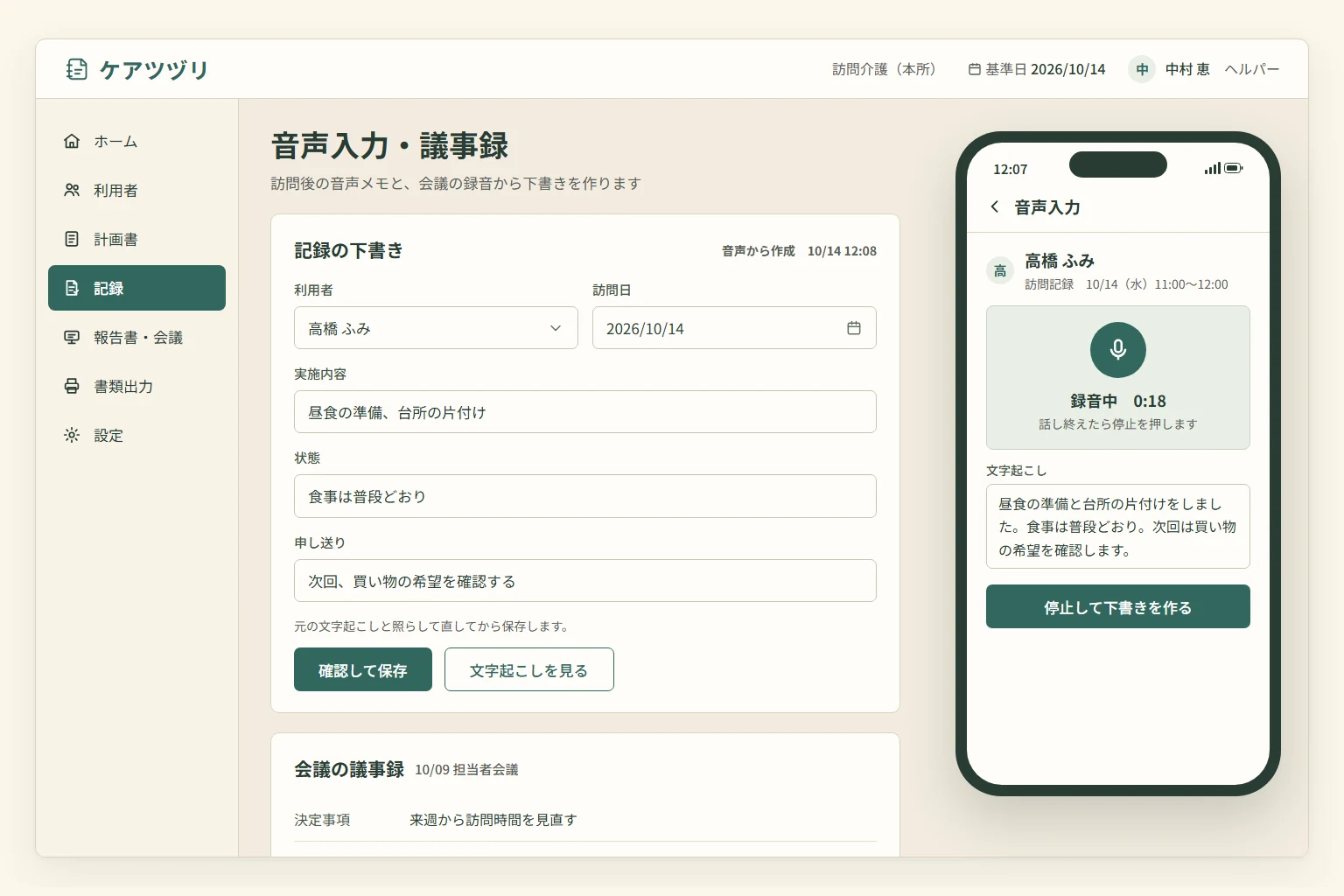Click the 実施内容 input field

click(585, 412)
